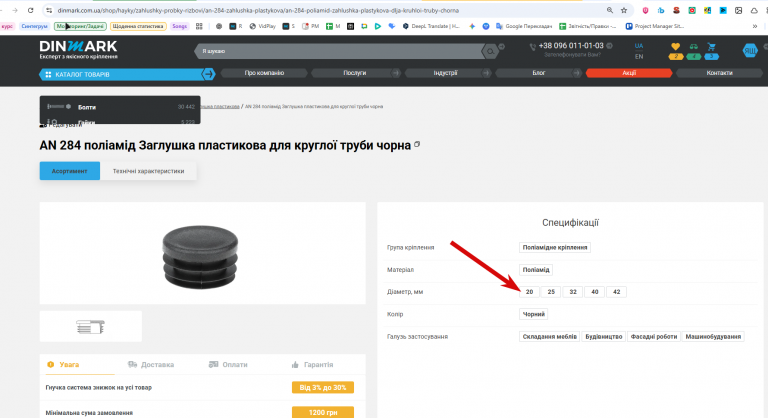
Task: Click the copy icon beside product title
Action: pos(417,145)
